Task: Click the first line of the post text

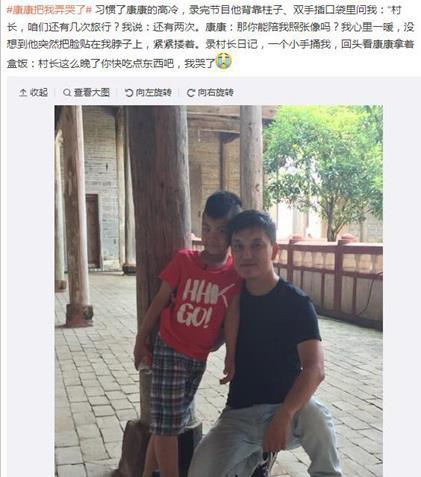Action: click(210, 10)
